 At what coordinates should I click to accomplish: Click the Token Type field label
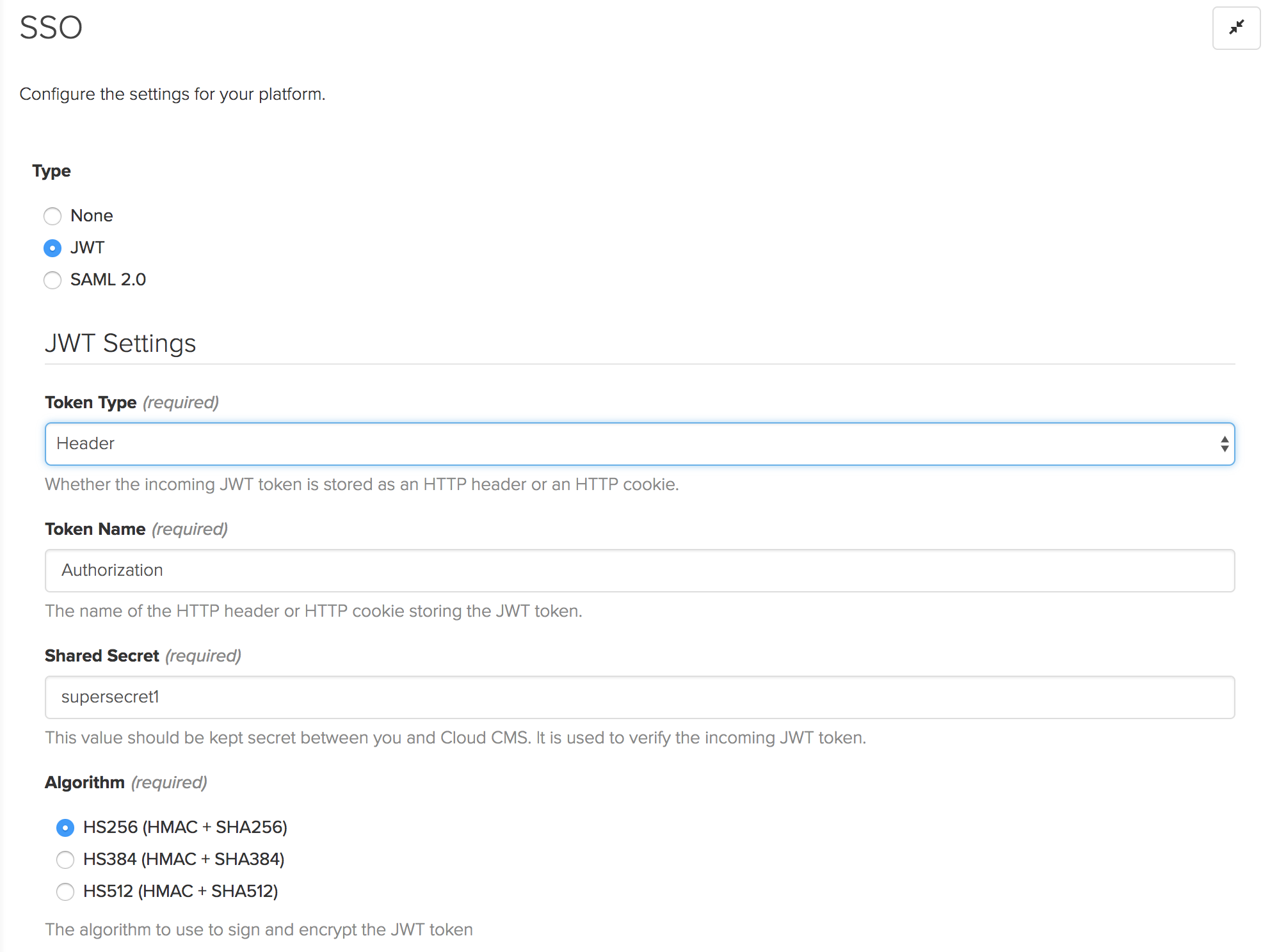coord(91,402)
